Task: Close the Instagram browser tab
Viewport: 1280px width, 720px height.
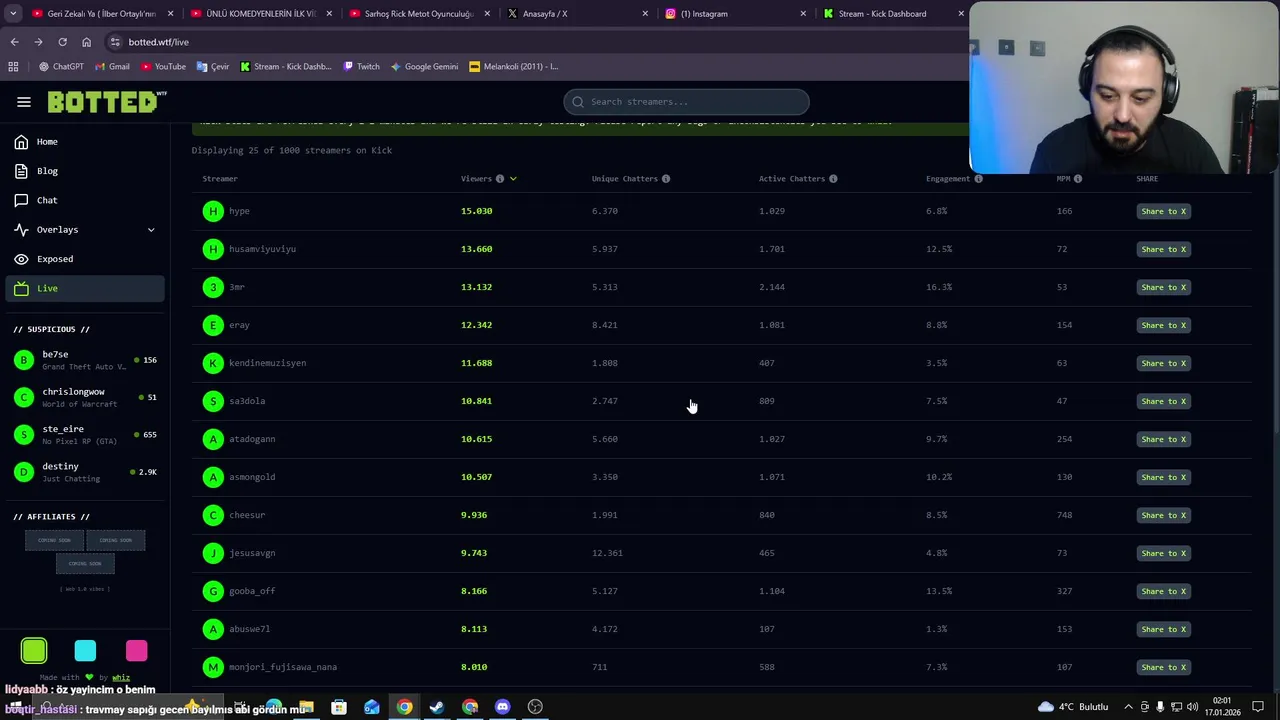Action: 803,14
